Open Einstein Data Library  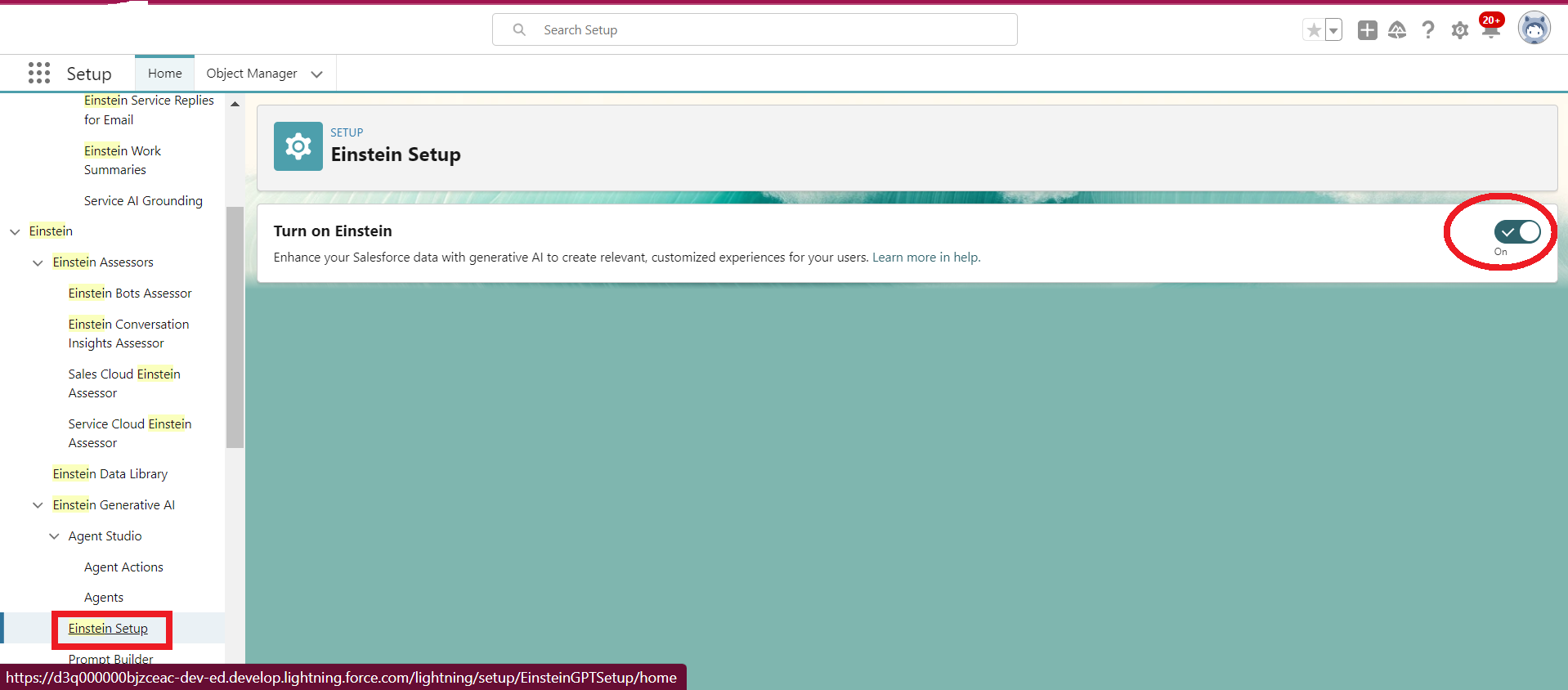tap(110, 473)
